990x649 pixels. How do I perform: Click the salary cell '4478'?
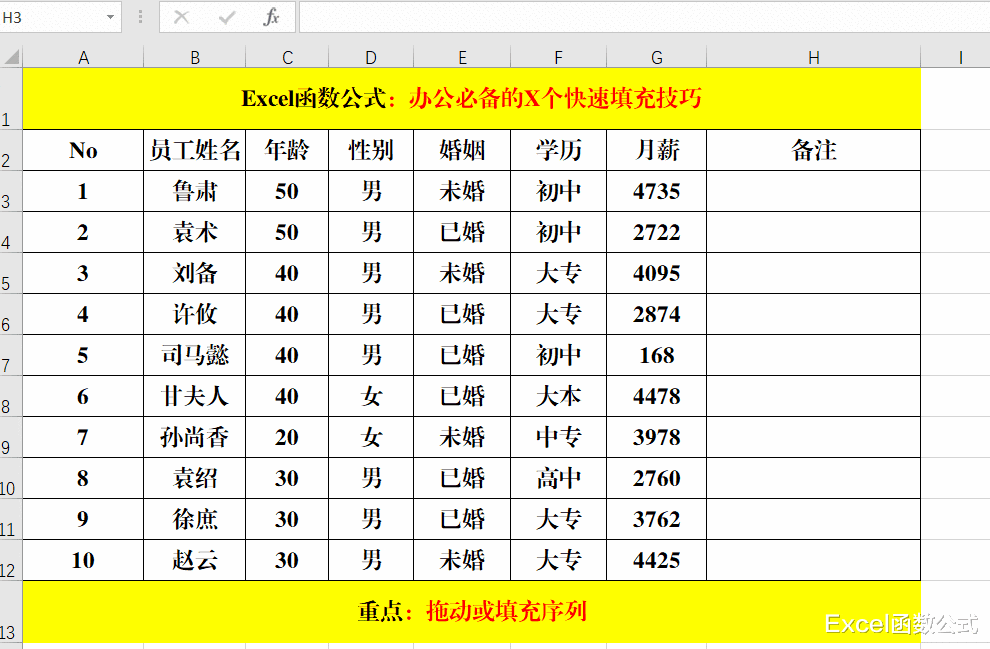pos(657,396)
